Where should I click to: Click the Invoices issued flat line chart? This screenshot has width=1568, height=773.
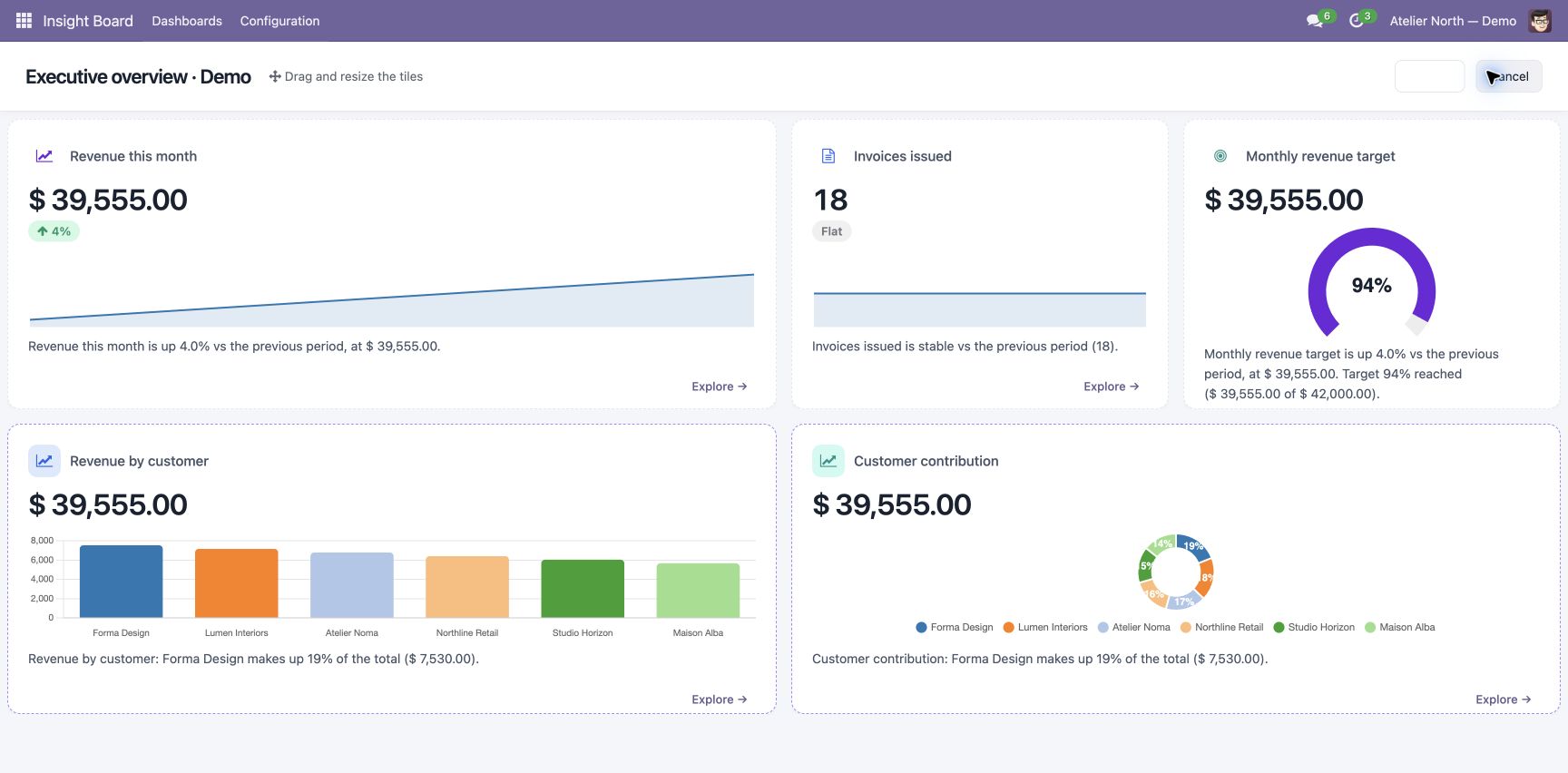980,309
